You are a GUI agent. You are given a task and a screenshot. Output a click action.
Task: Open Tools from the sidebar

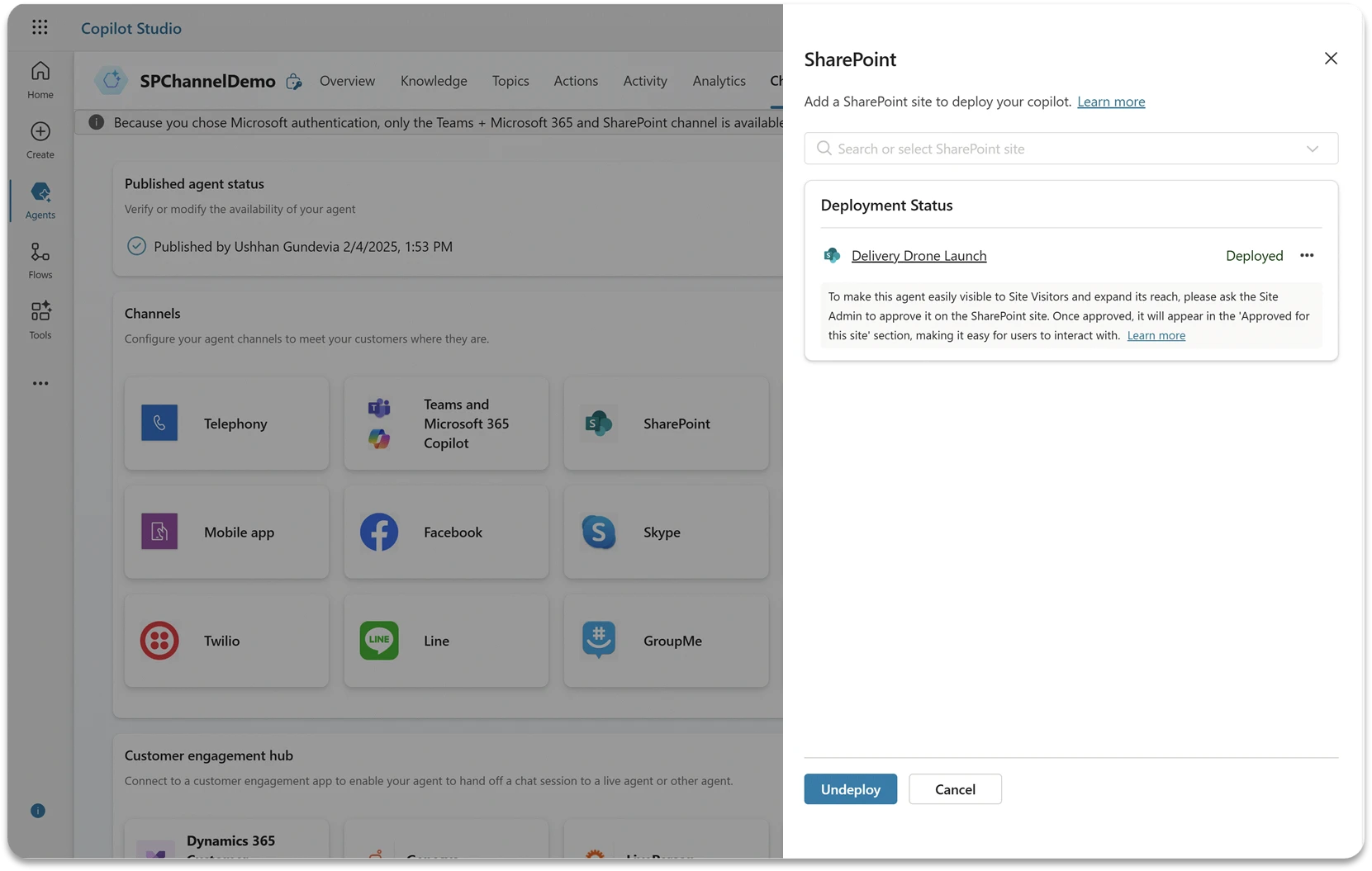coord(39,320)
